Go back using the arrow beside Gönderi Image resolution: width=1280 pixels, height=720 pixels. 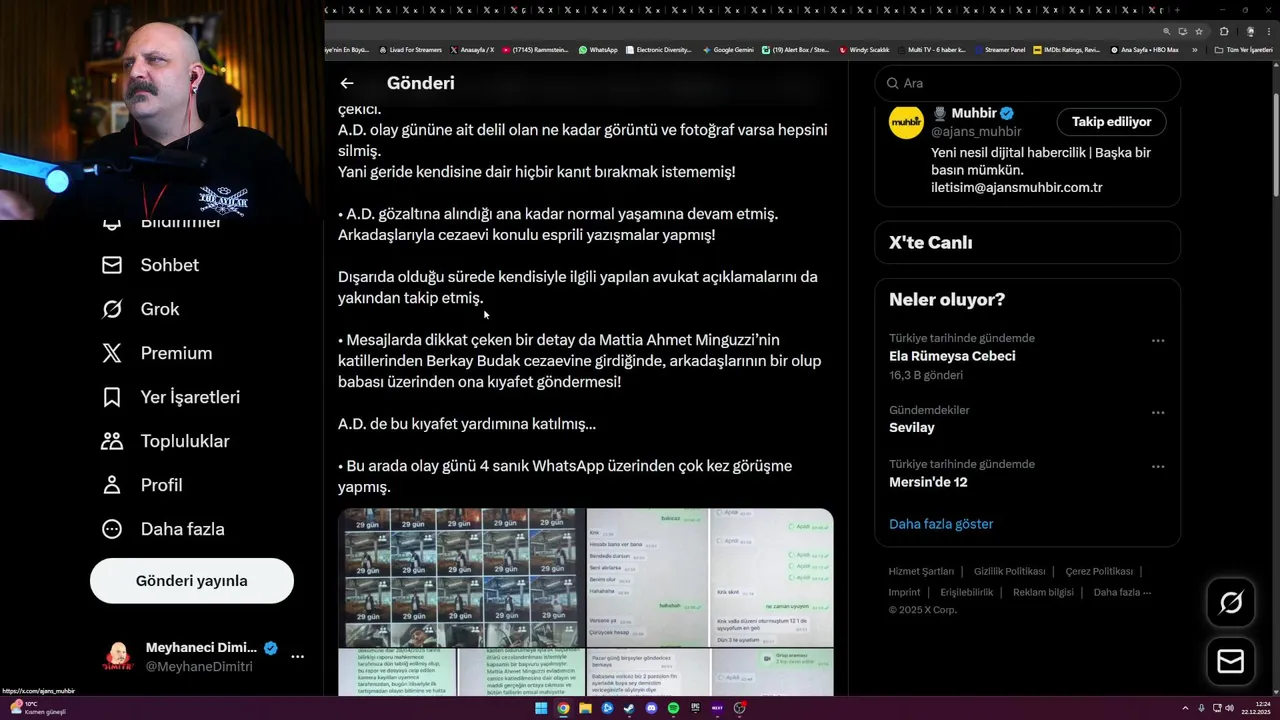(347, 83)
